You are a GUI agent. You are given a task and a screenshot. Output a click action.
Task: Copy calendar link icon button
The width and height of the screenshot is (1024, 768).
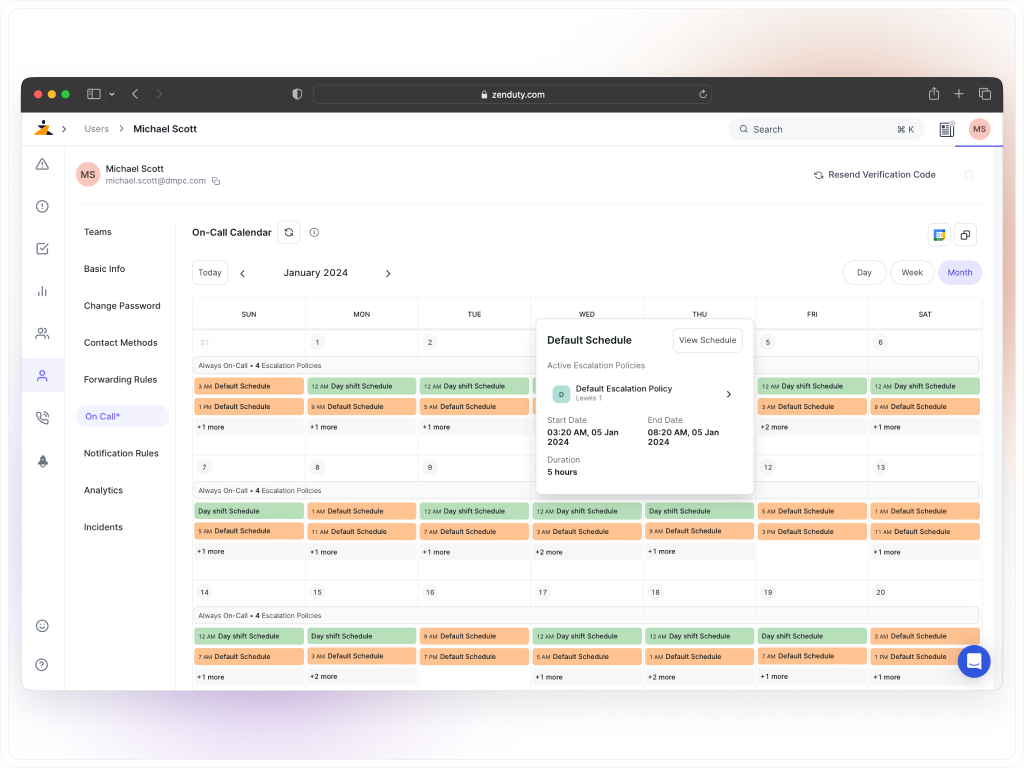[965, 235]
